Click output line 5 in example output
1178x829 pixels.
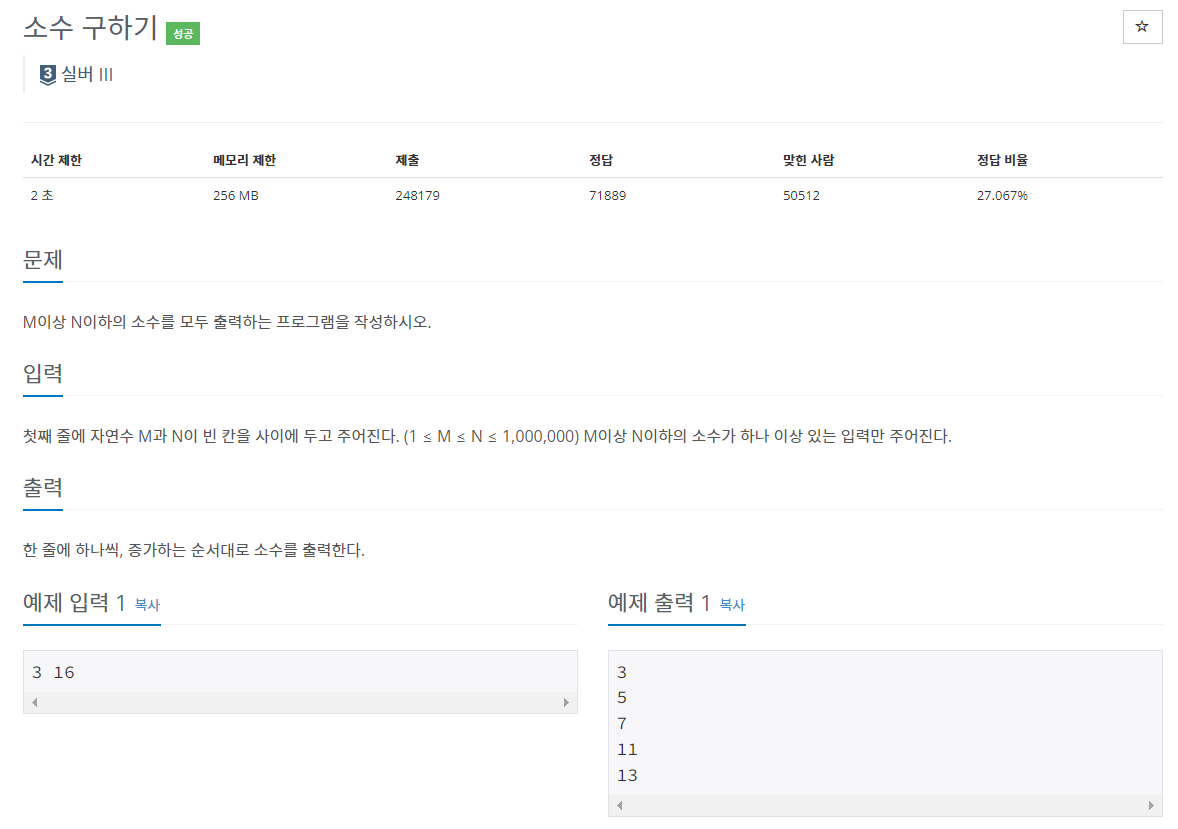(622, 698)
